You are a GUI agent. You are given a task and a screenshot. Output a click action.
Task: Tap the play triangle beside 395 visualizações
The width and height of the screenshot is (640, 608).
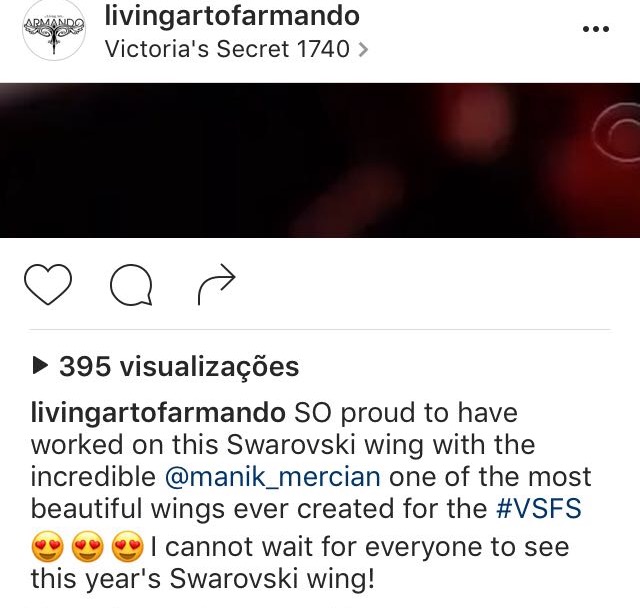click(40, 366)
